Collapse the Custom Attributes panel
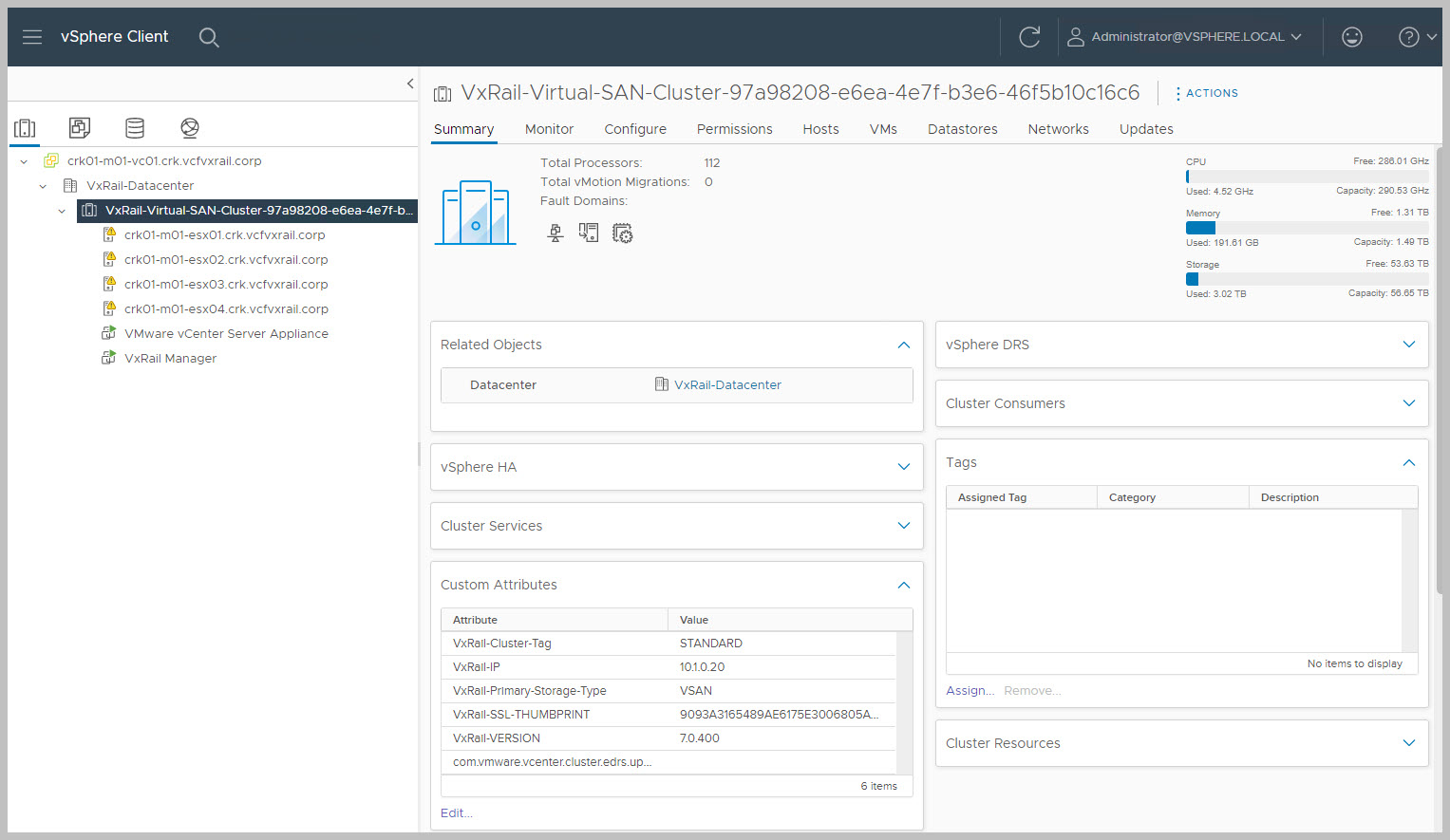Viewport: 1450px width, 840px height. coord(903,585)
